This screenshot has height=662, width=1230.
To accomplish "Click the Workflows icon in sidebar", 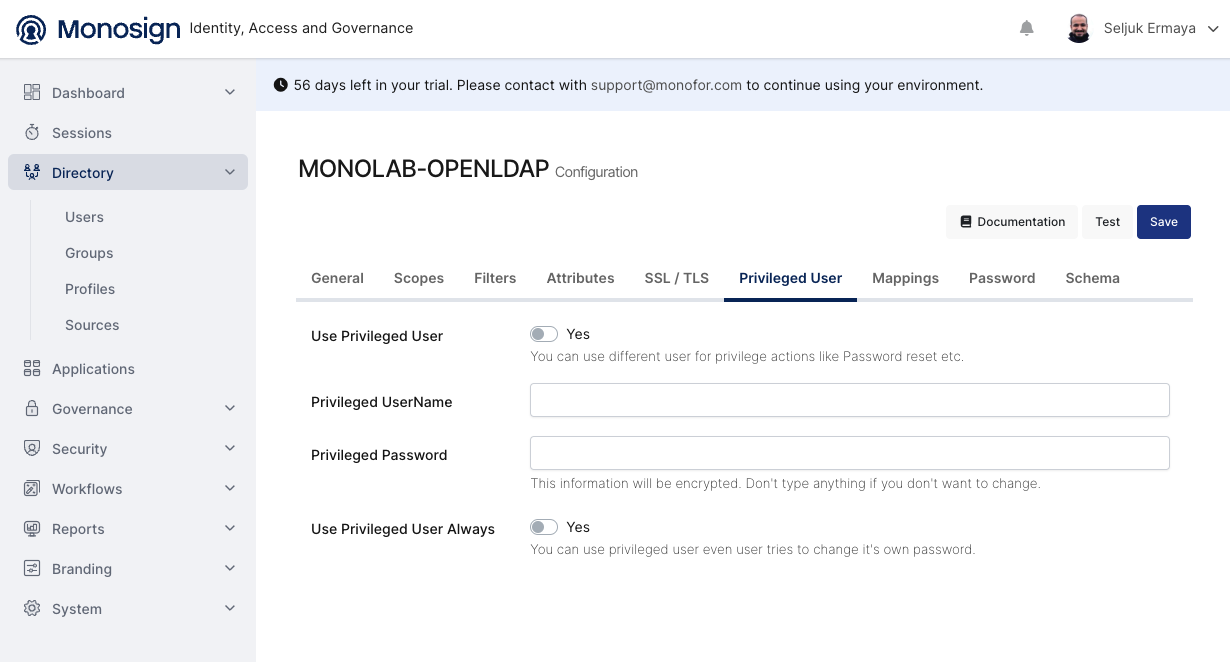I will [x=32, y=489].
